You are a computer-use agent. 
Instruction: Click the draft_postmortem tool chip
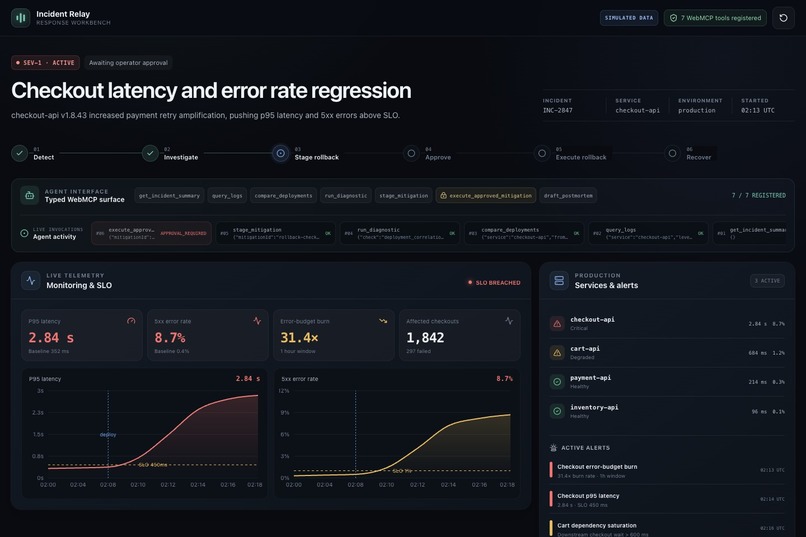click(568, 196)
